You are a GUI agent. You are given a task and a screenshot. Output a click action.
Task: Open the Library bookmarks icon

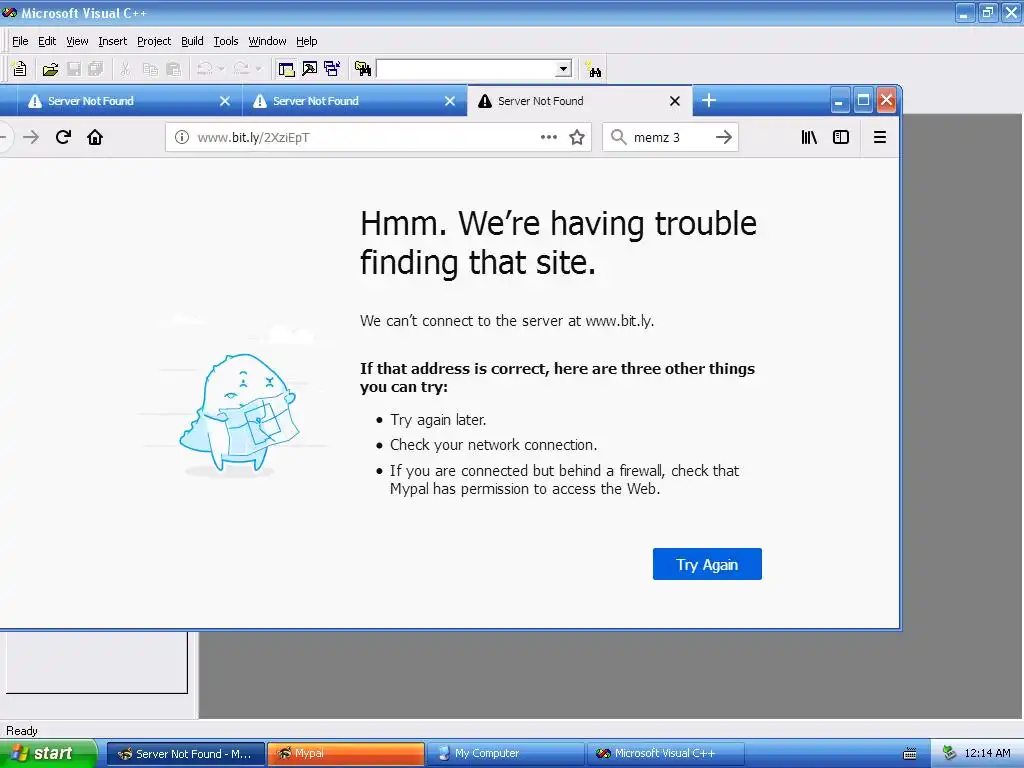(x=809, y=137)
